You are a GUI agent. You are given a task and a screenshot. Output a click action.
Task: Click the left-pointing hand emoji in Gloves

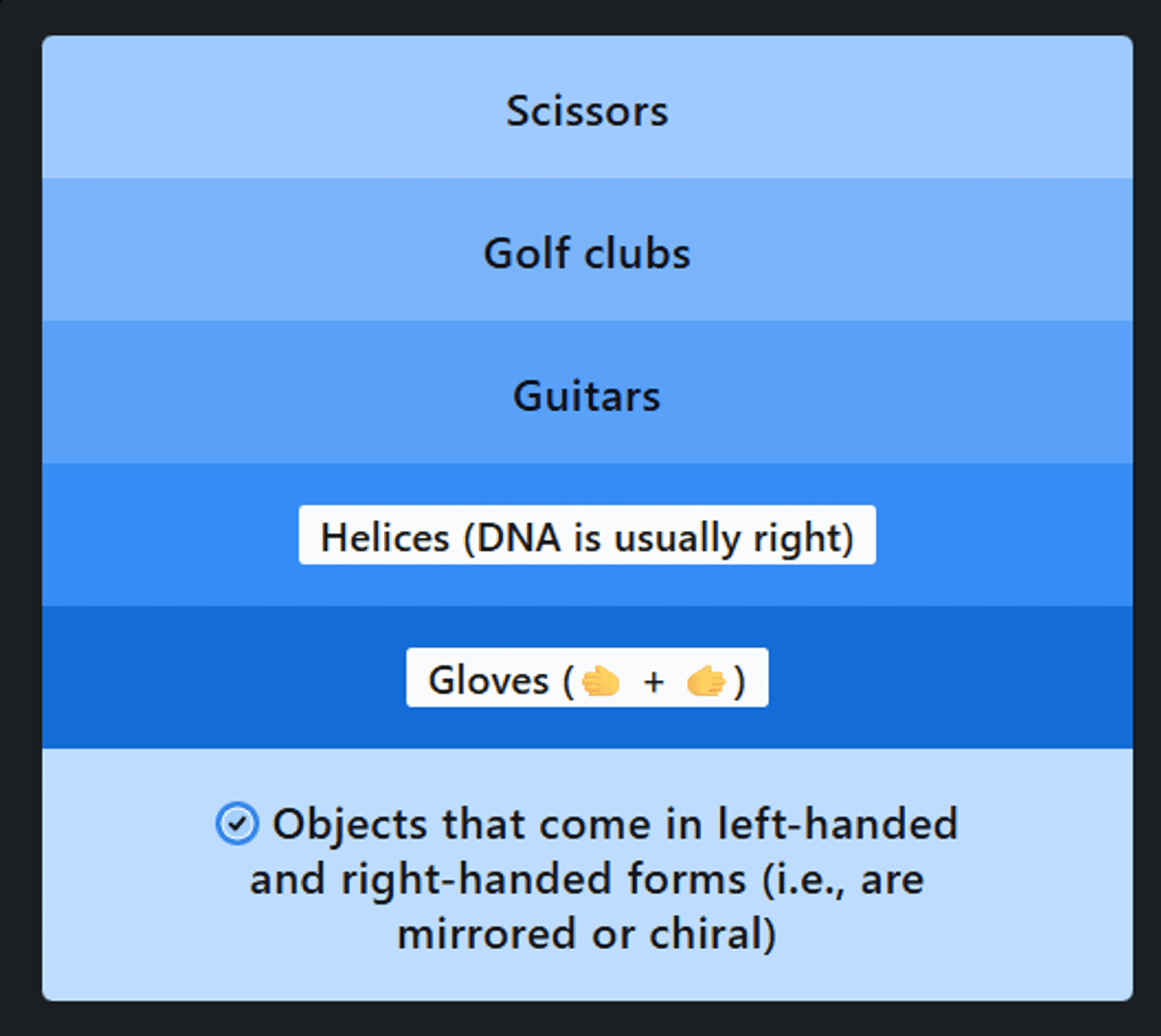coord(601,681)
